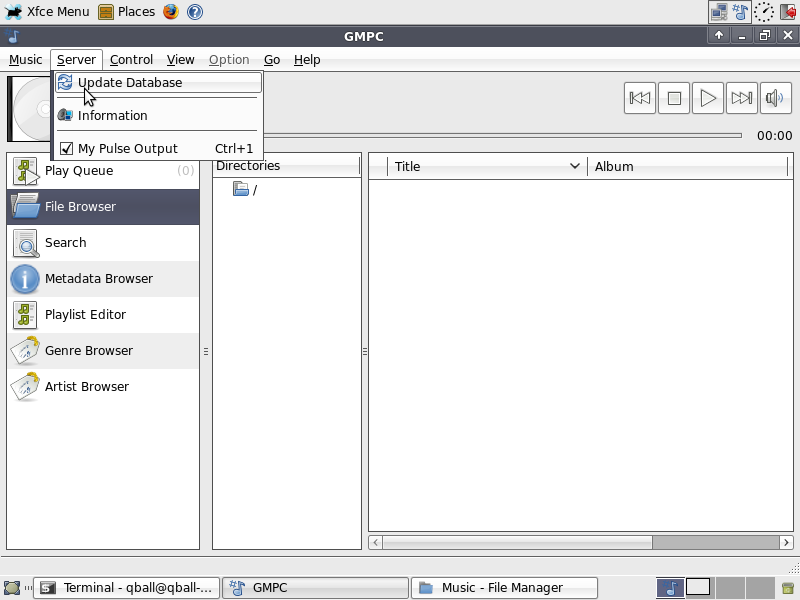Switch to first workspace in pager
The height and width of the screenshot is (600, 800).
669,588
